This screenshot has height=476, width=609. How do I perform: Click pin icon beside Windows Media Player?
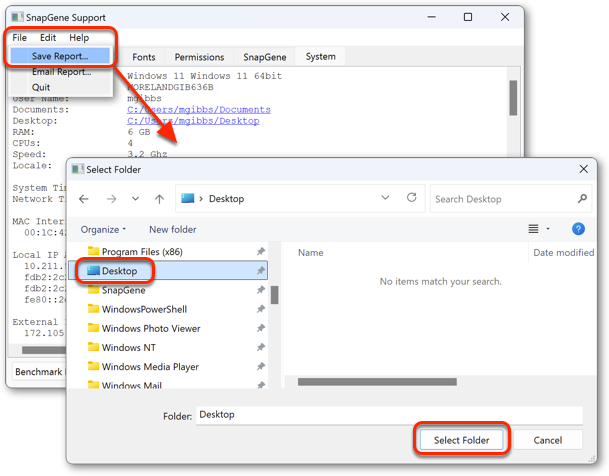click(261, 367)
